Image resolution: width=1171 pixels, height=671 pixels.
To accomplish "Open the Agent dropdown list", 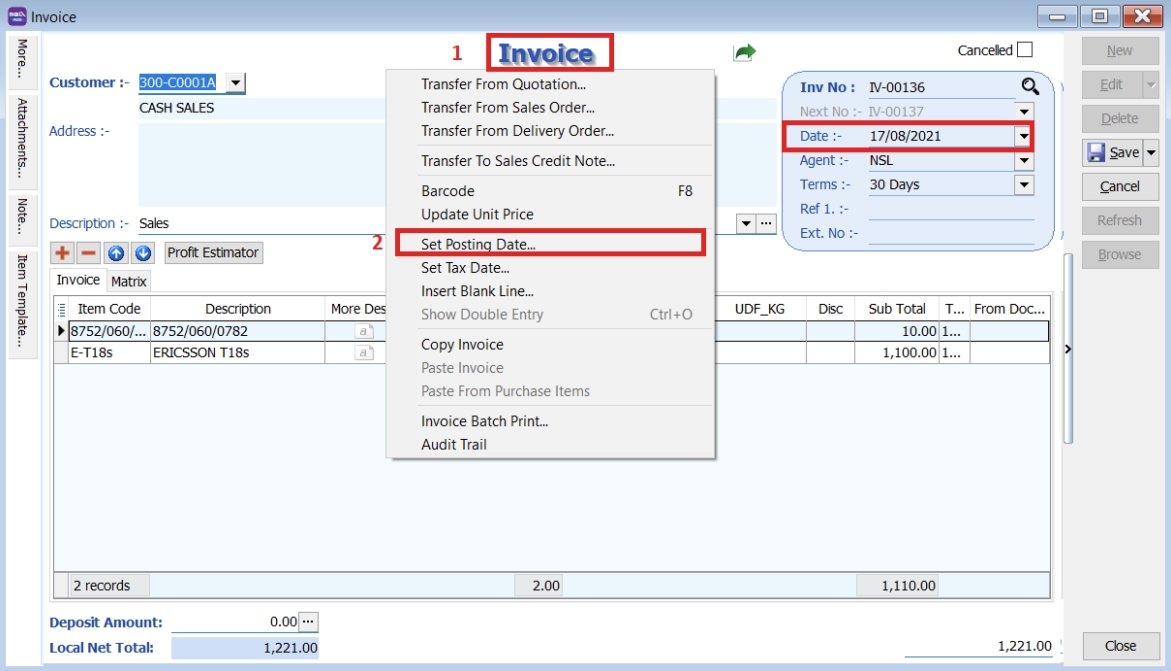I will coord(1023,160).
